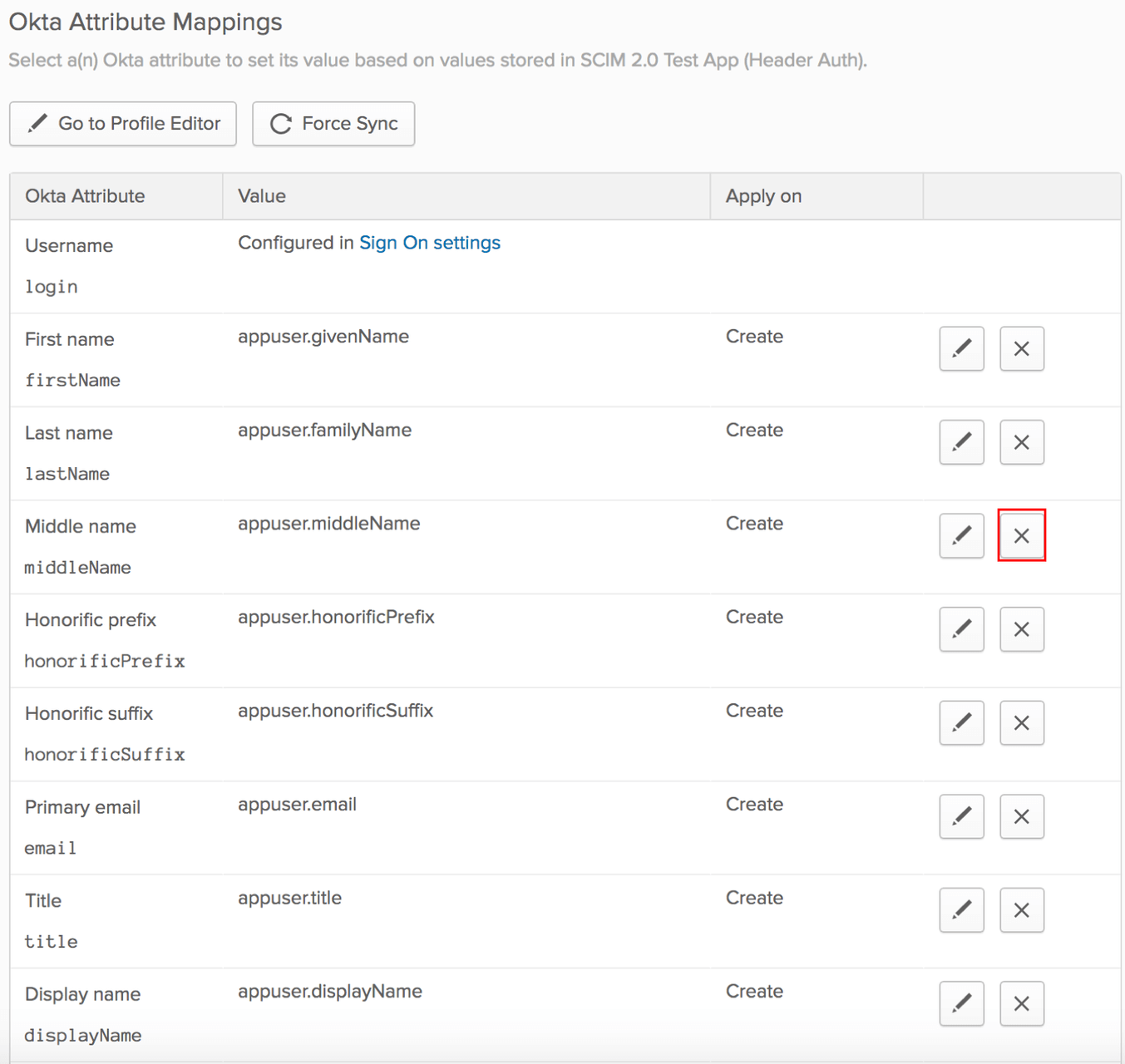Click the Okta Attribute Mappings heading
The height and width of the screenshot is (1064, 1125).
click(x=146, y=22)
